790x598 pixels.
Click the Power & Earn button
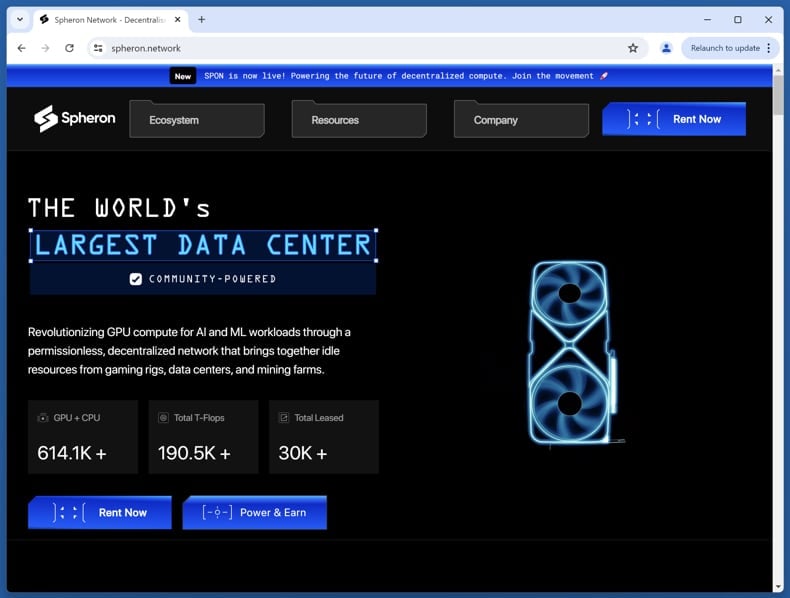point(254,512)
